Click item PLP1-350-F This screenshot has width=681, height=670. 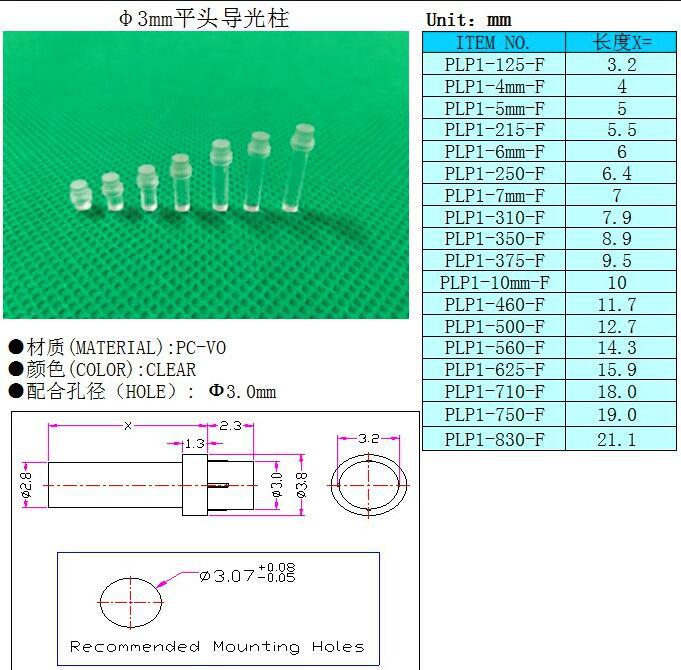(x=494, y=238)
